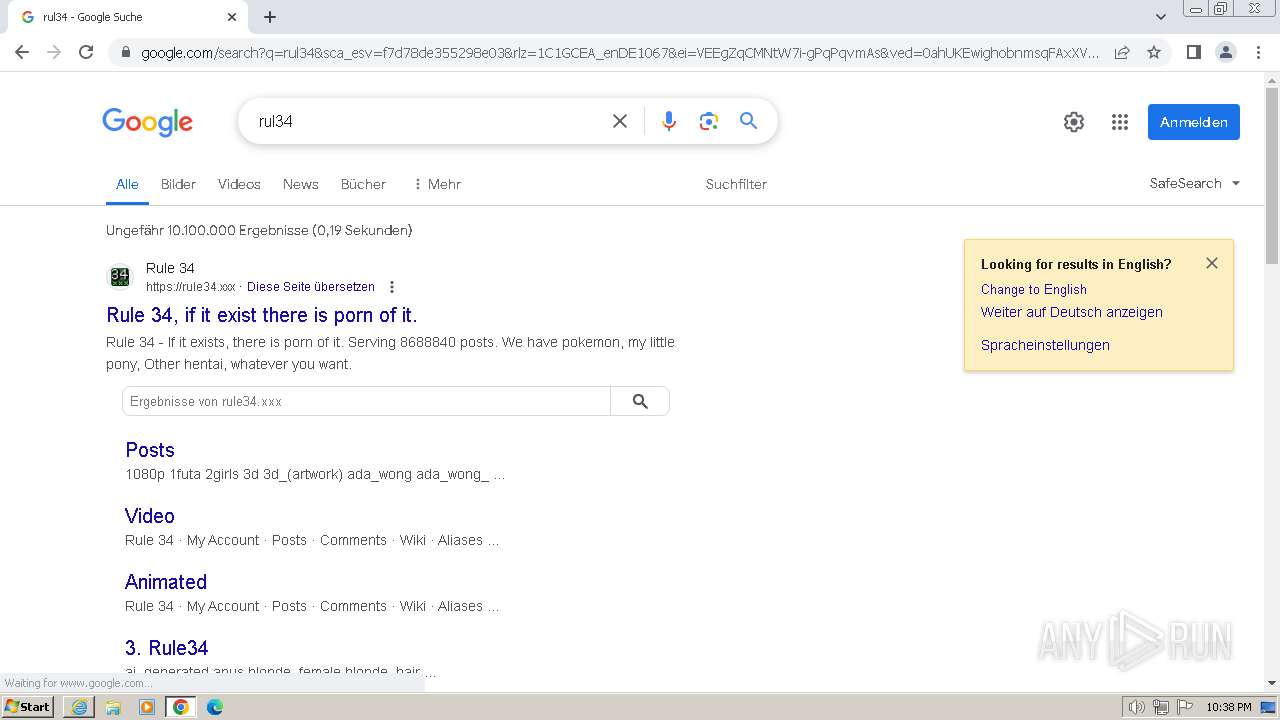Image resolution: width=1280 pixels, height=720 pixels.
Task: Close the rul34 Google Suche tab
Action: pyautogui.click(x=232, y=17)
